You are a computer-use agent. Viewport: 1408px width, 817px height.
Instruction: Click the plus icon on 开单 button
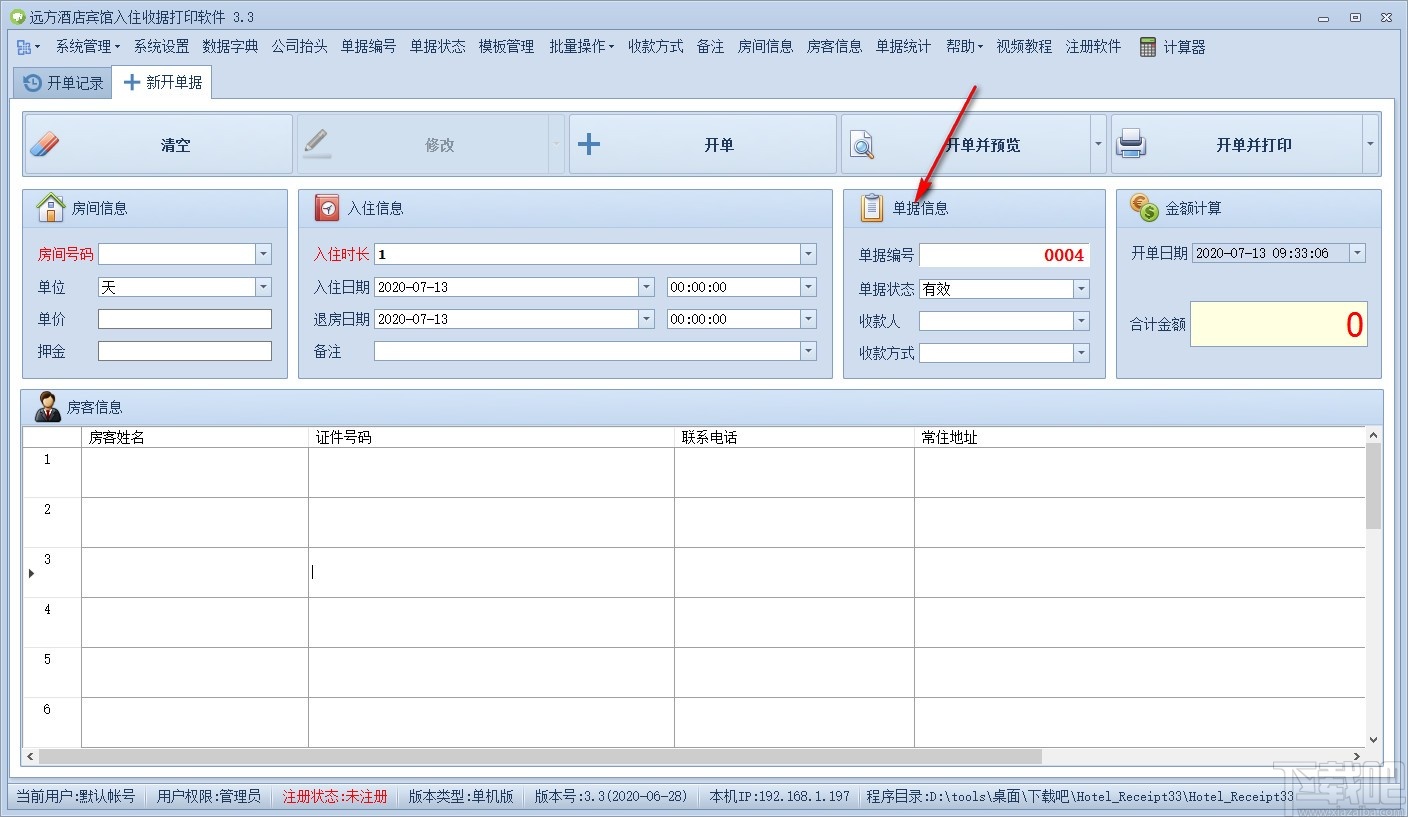(589, 145)
